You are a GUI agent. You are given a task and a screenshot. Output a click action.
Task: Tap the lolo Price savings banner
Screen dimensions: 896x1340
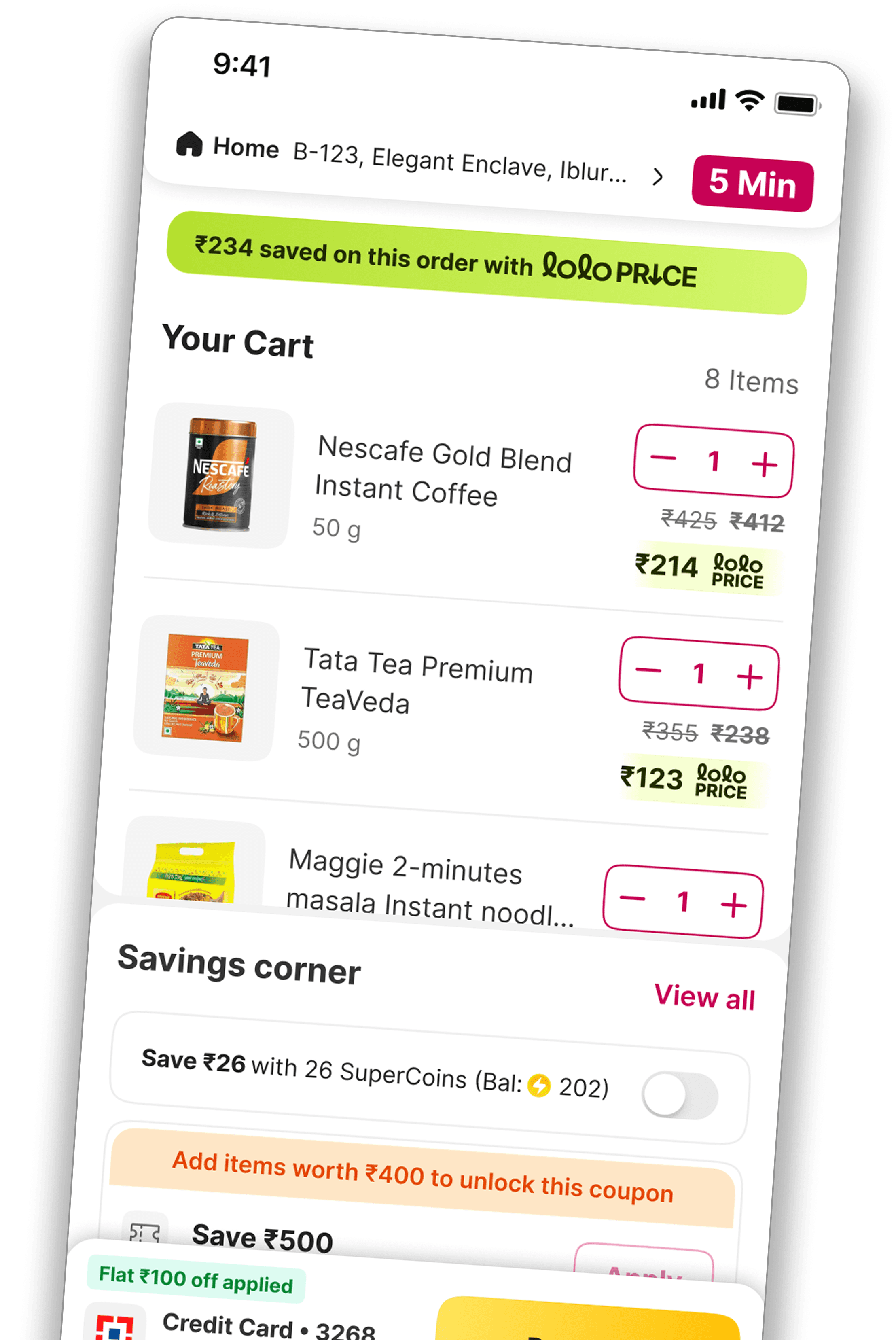pyautogui.click(x=486, y=263)
